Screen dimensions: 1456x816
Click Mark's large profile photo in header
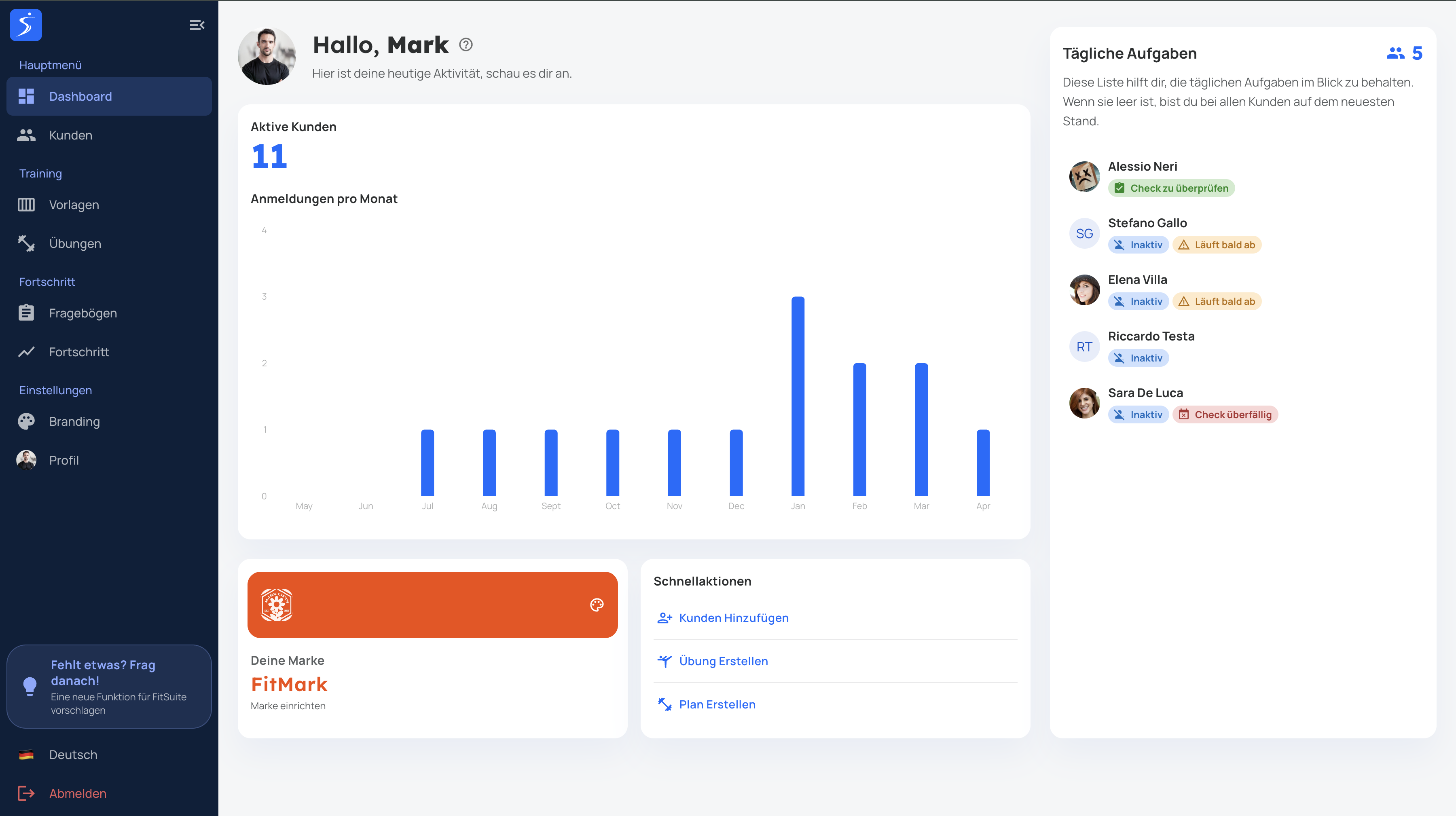click(267, 56)
